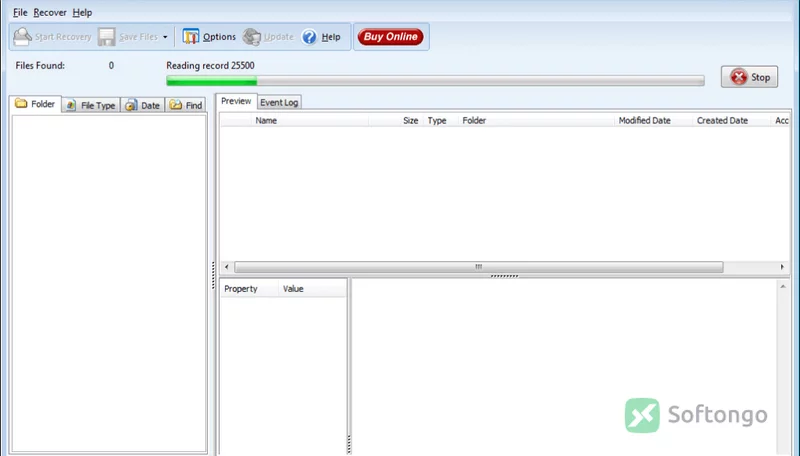Open the Event Log tab
The height and width of the screenshot is (456, 800).
(x=279, y=103)
